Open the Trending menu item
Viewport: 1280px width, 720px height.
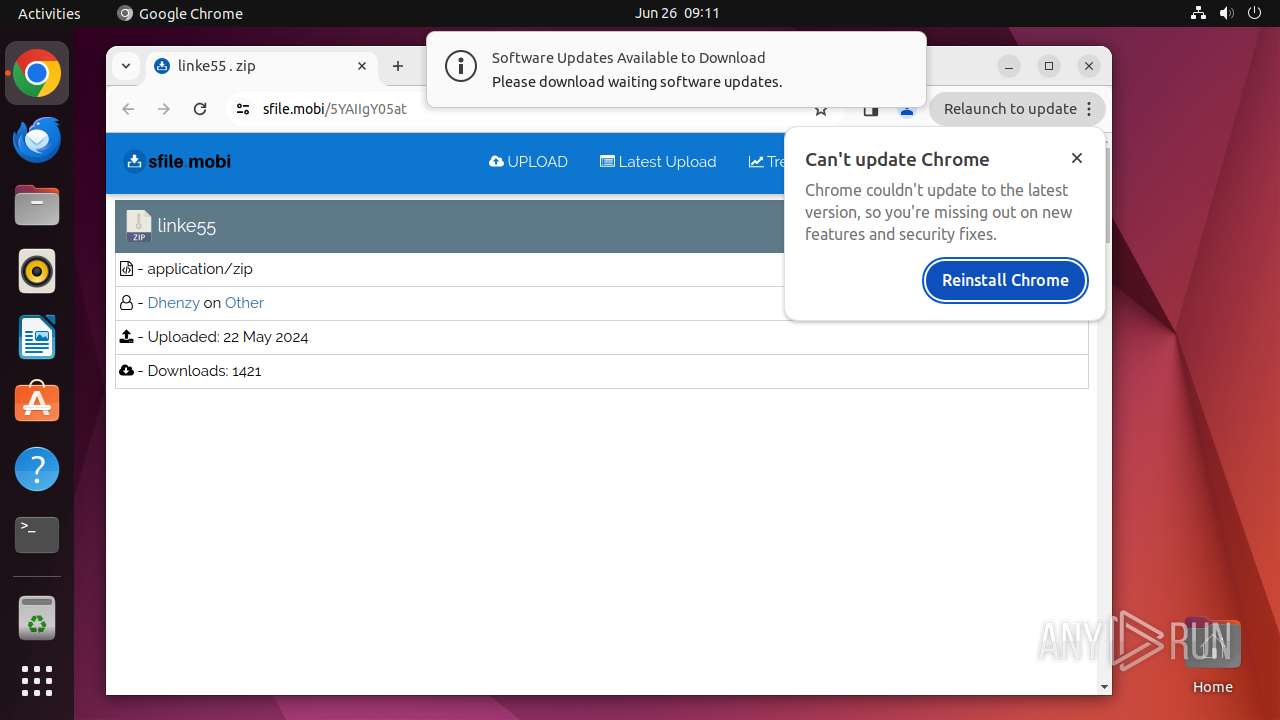pos(767,162)
